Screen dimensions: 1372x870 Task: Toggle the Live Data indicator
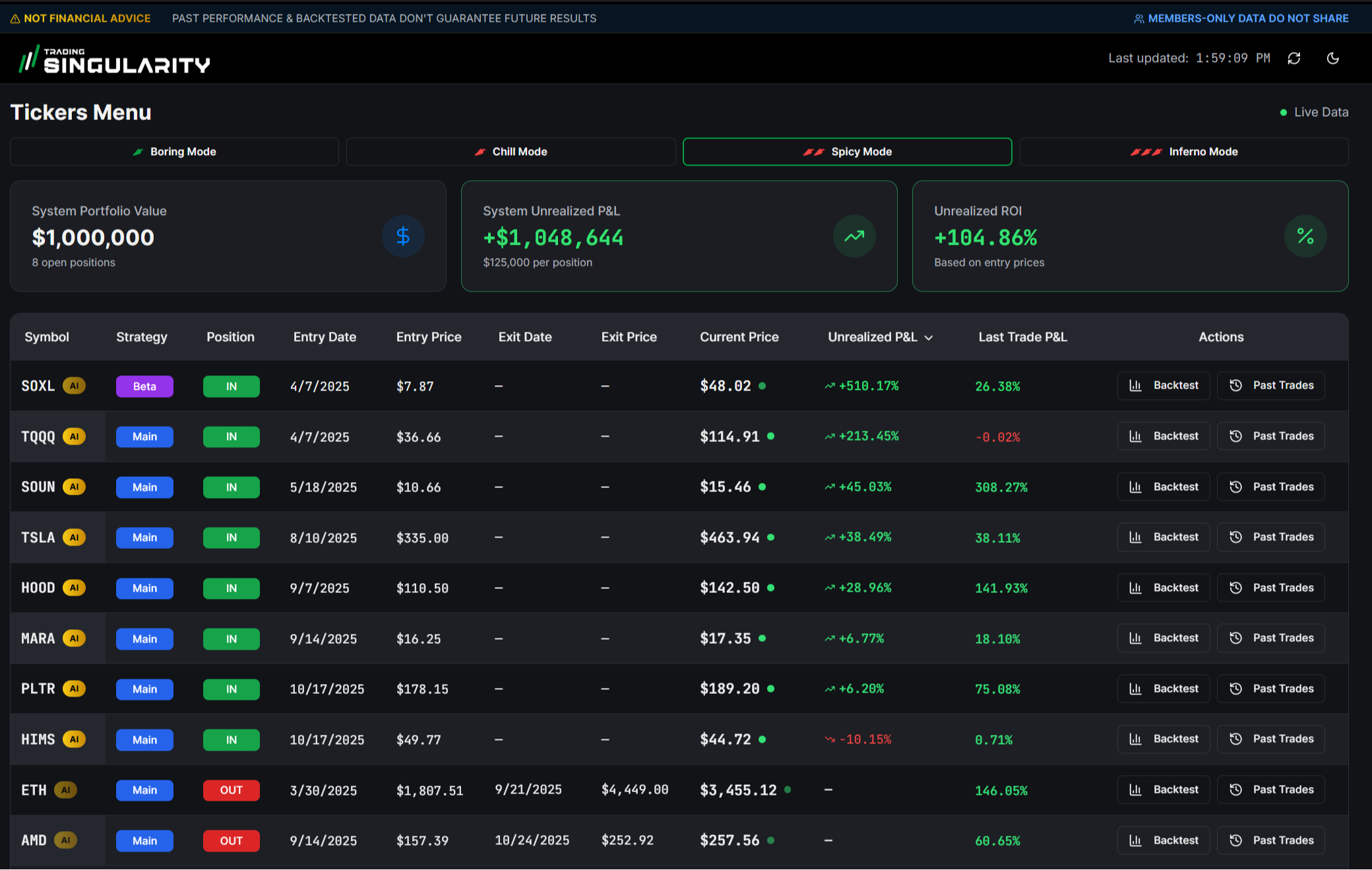[1315, 111]
